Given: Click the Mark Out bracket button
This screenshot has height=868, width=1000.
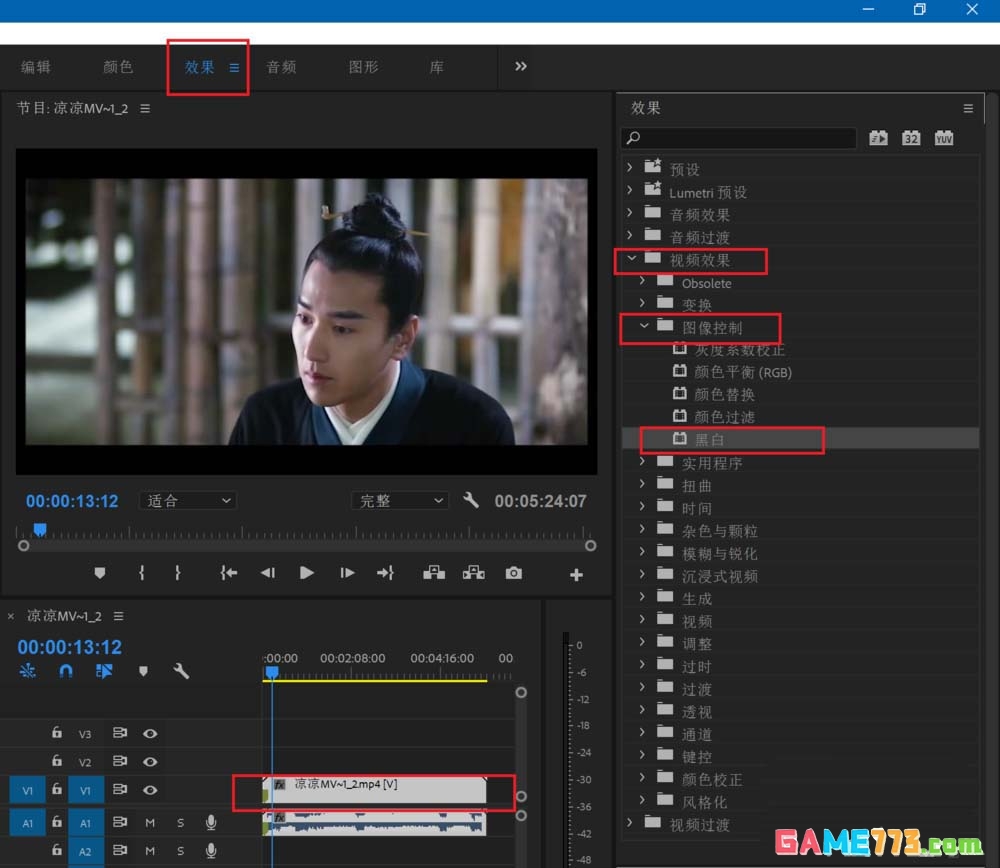Looking at the screenshot, I should tap(178, 573).
